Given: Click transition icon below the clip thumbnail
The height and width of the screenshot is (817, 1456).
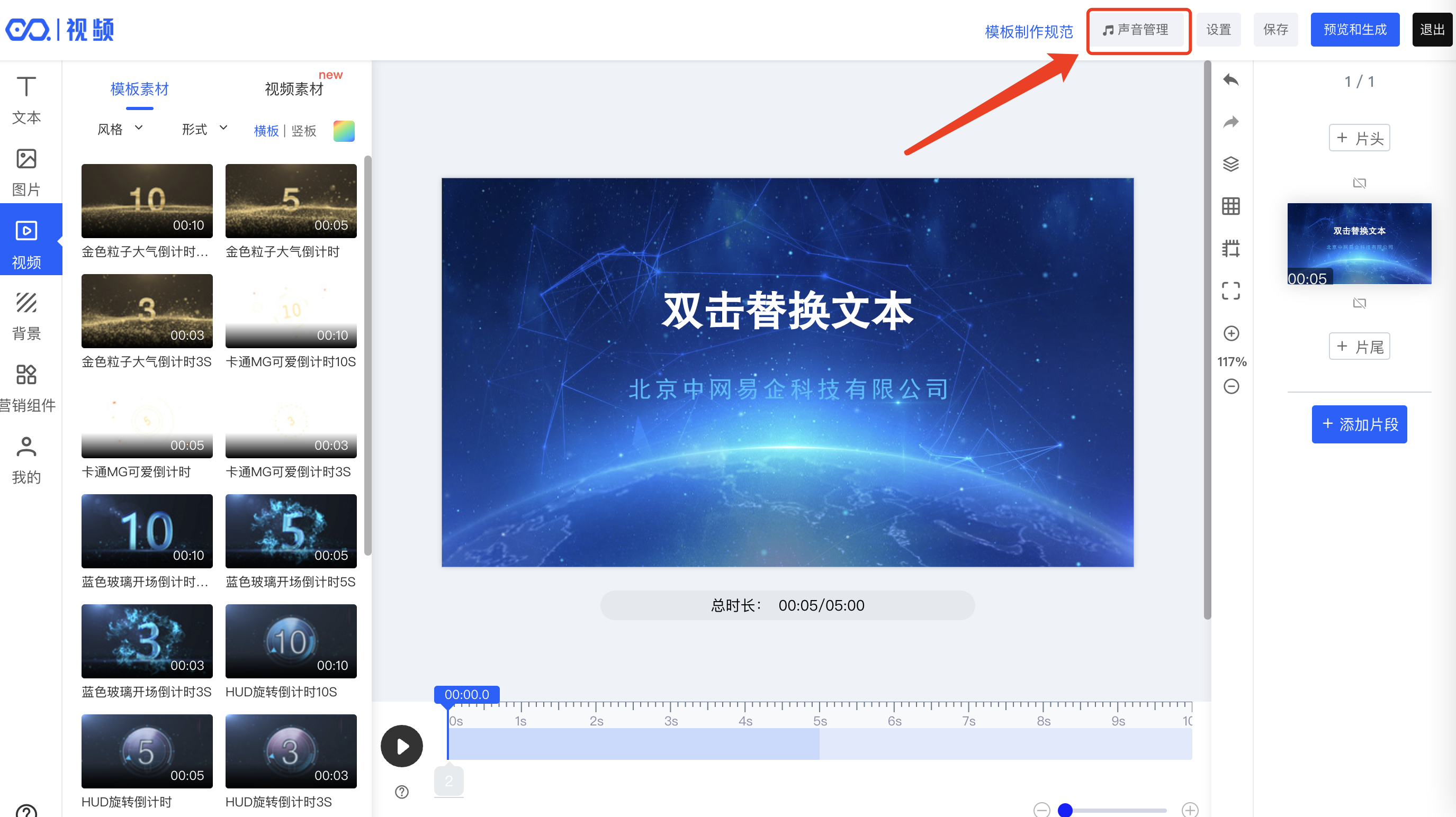Looking at the screenshot, I should [x=1359, y=303].
